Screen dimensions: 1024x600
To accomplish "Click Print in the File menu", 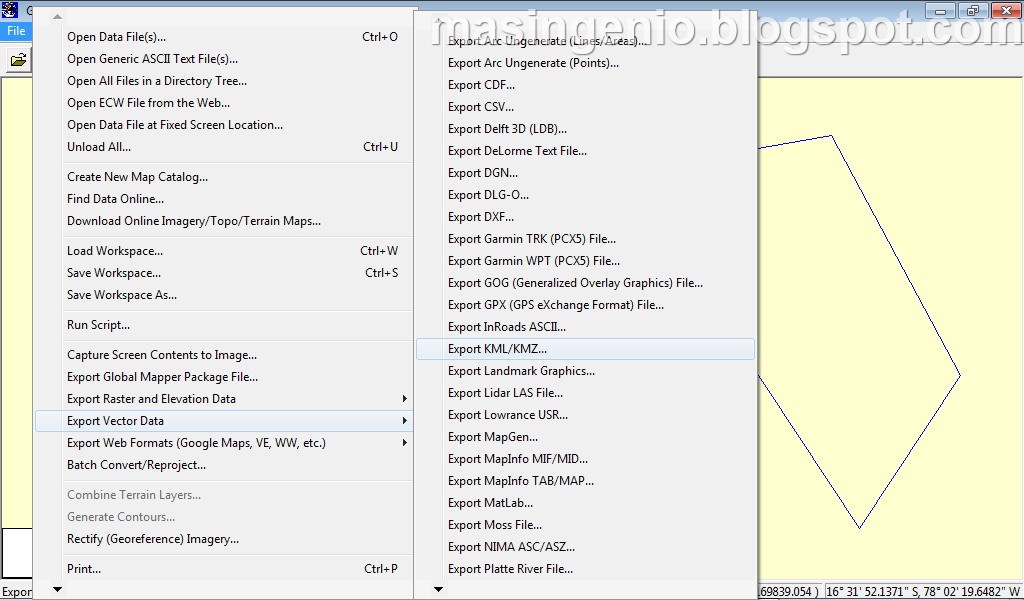I will 83,568.
